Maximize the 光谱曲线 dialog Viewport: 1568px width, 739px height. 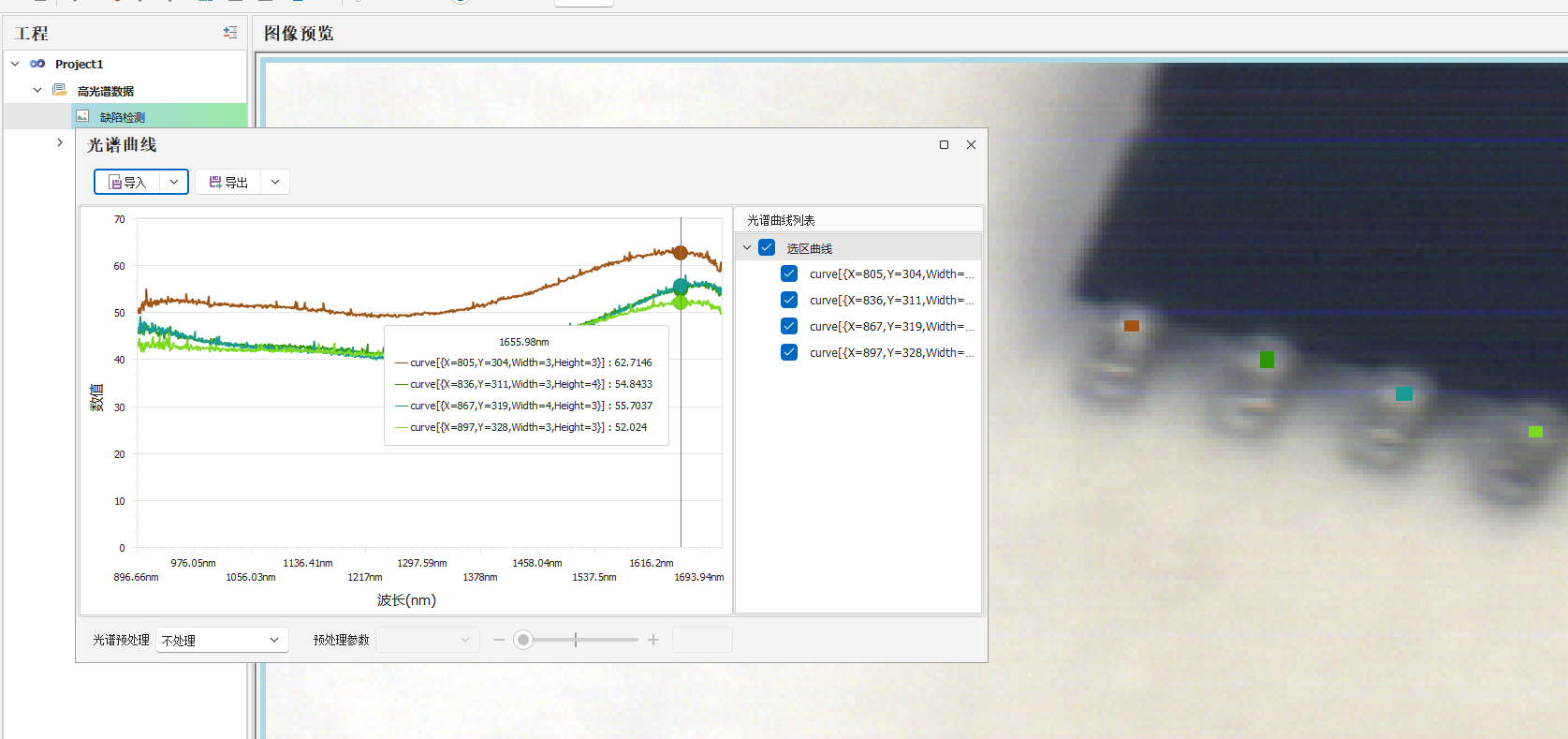pos(944,144)
